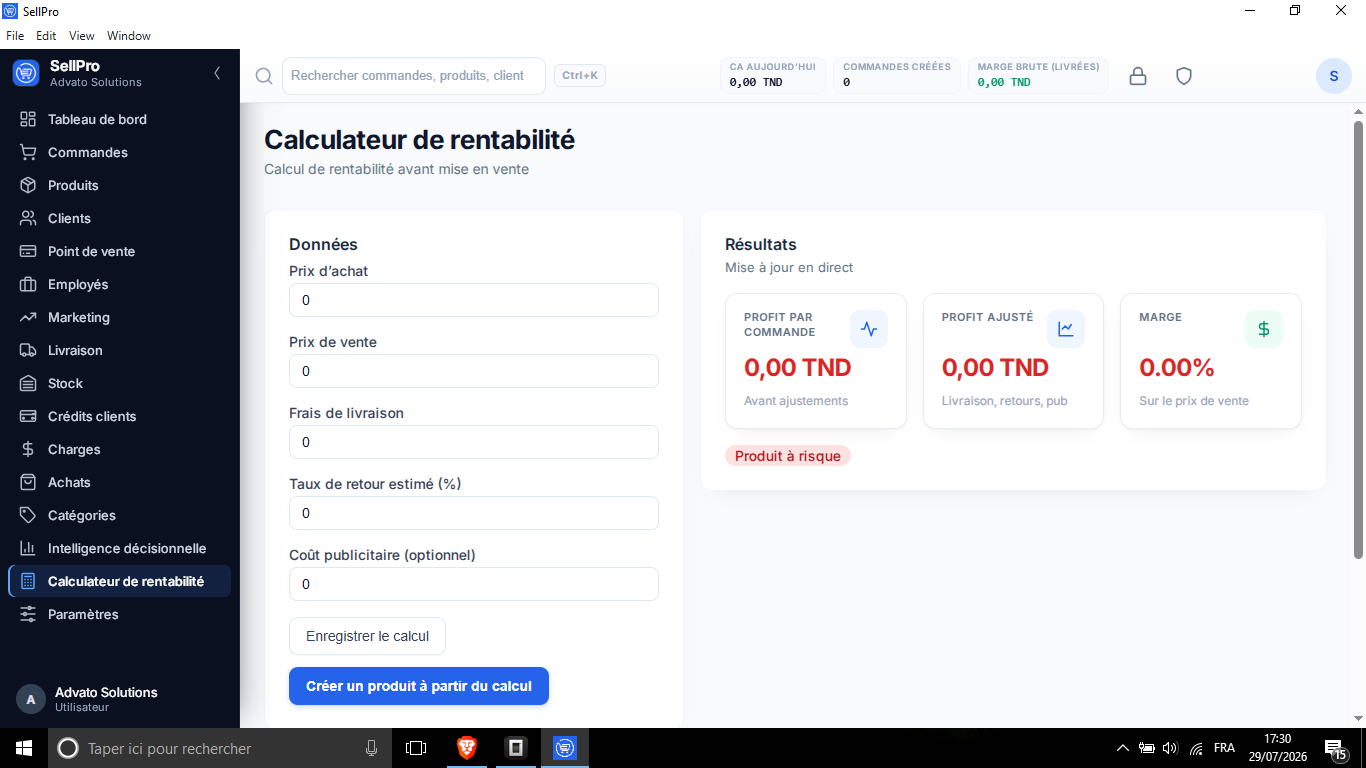Click the Stock database icon
The height and width of the screenshot is (768, 1366).
(x=28, y=383)
